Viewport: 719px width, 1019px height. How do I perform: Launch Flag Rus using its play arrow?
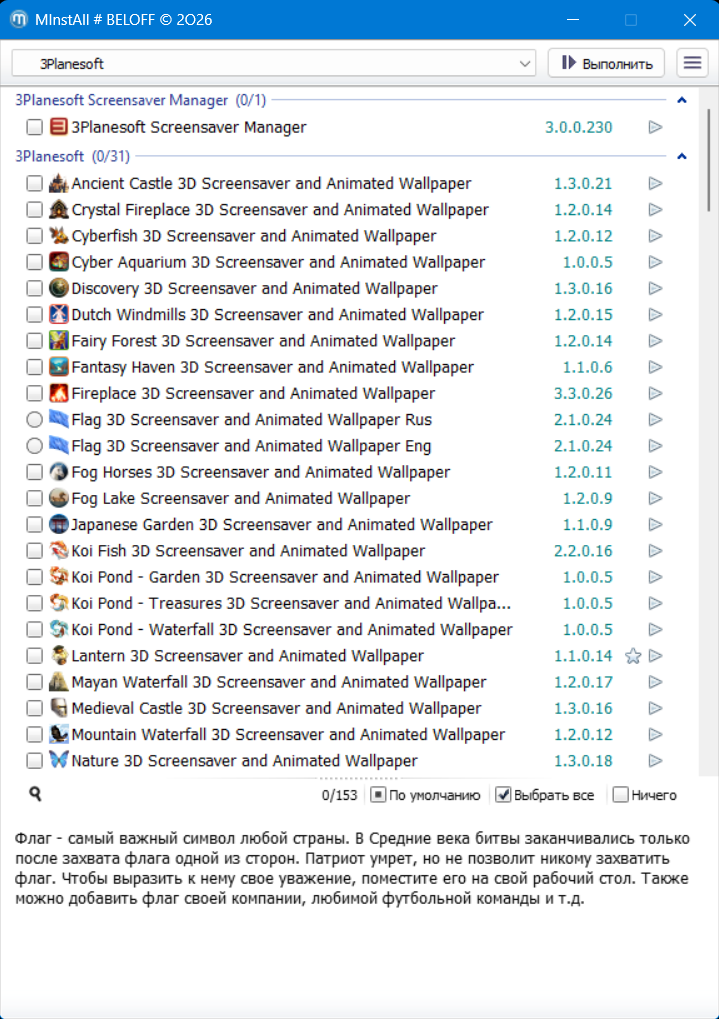point(655,420)
